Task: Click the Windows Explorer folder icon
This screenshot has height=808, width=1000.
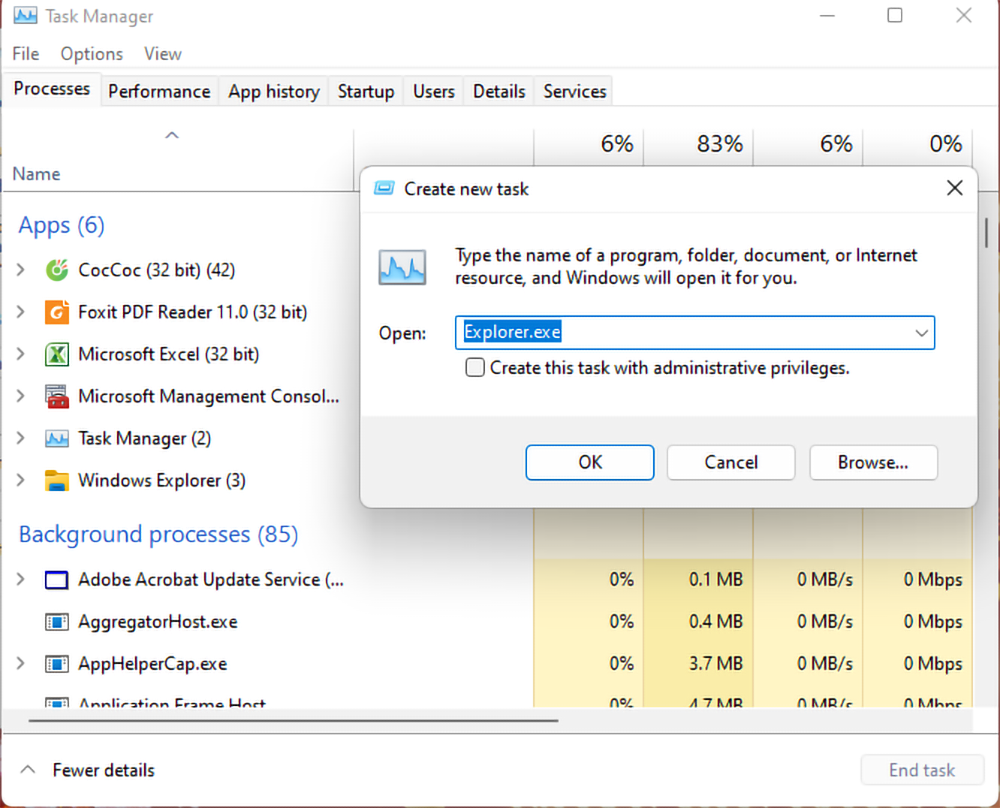Action: (57, 481)
